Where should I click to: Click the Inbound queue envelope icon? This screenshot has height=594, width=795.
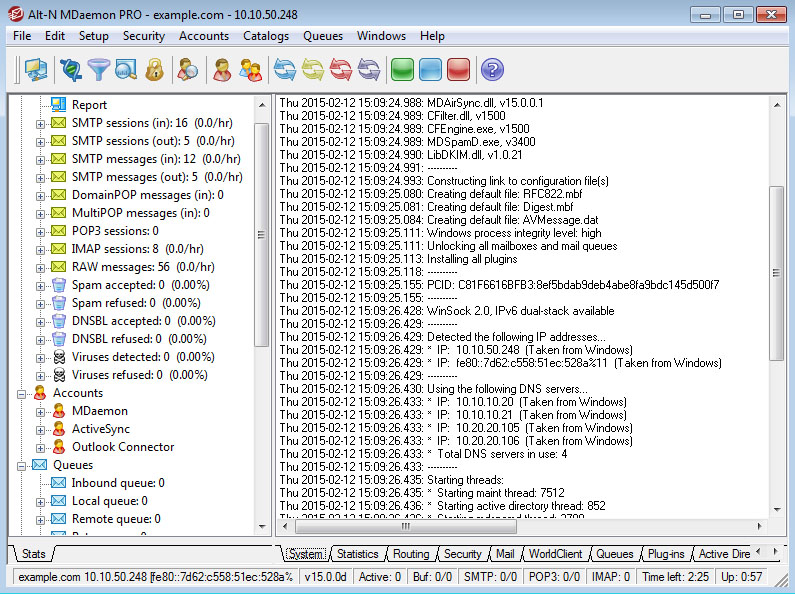58,482
